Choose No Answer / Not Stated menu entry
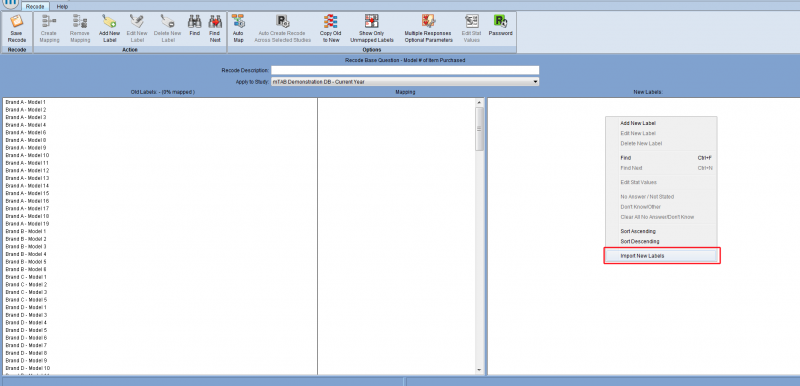 coord(661,197)
